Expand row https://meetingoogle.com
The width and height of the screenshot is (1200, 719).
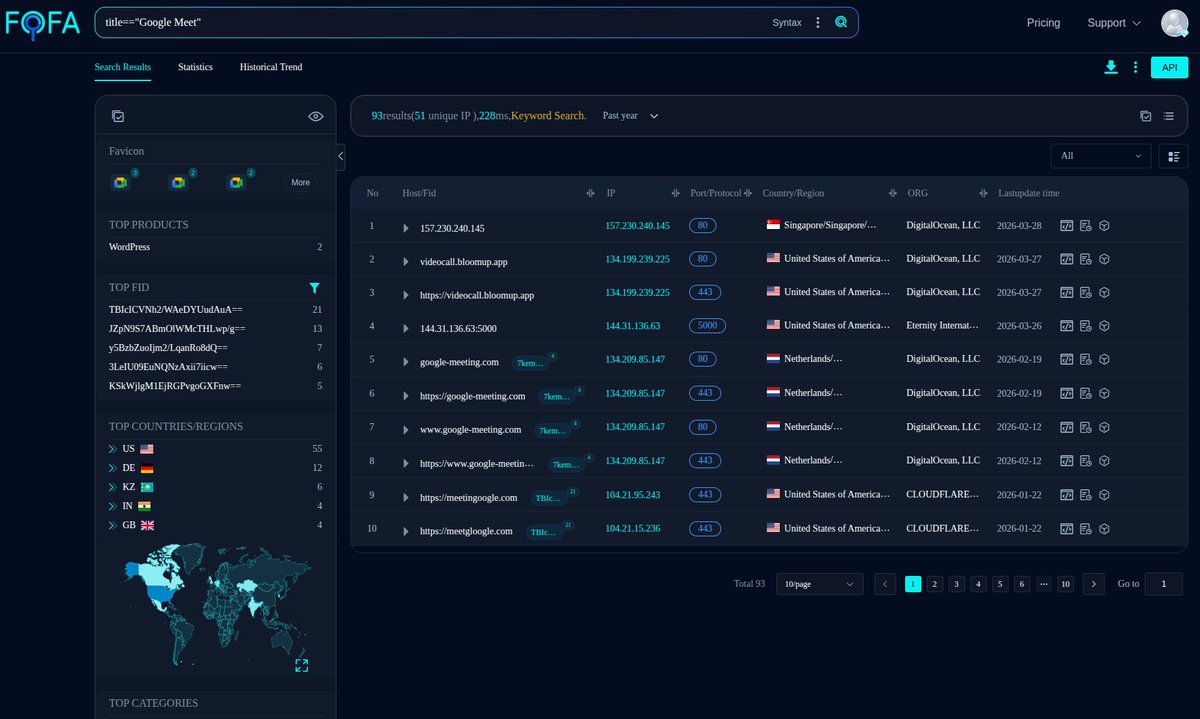[x=406, y=497]
